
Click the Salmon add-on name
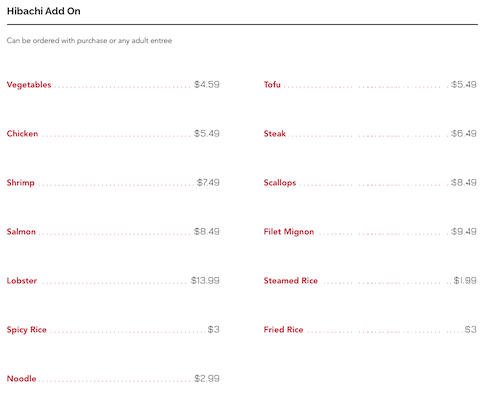[x=21, y=231]
